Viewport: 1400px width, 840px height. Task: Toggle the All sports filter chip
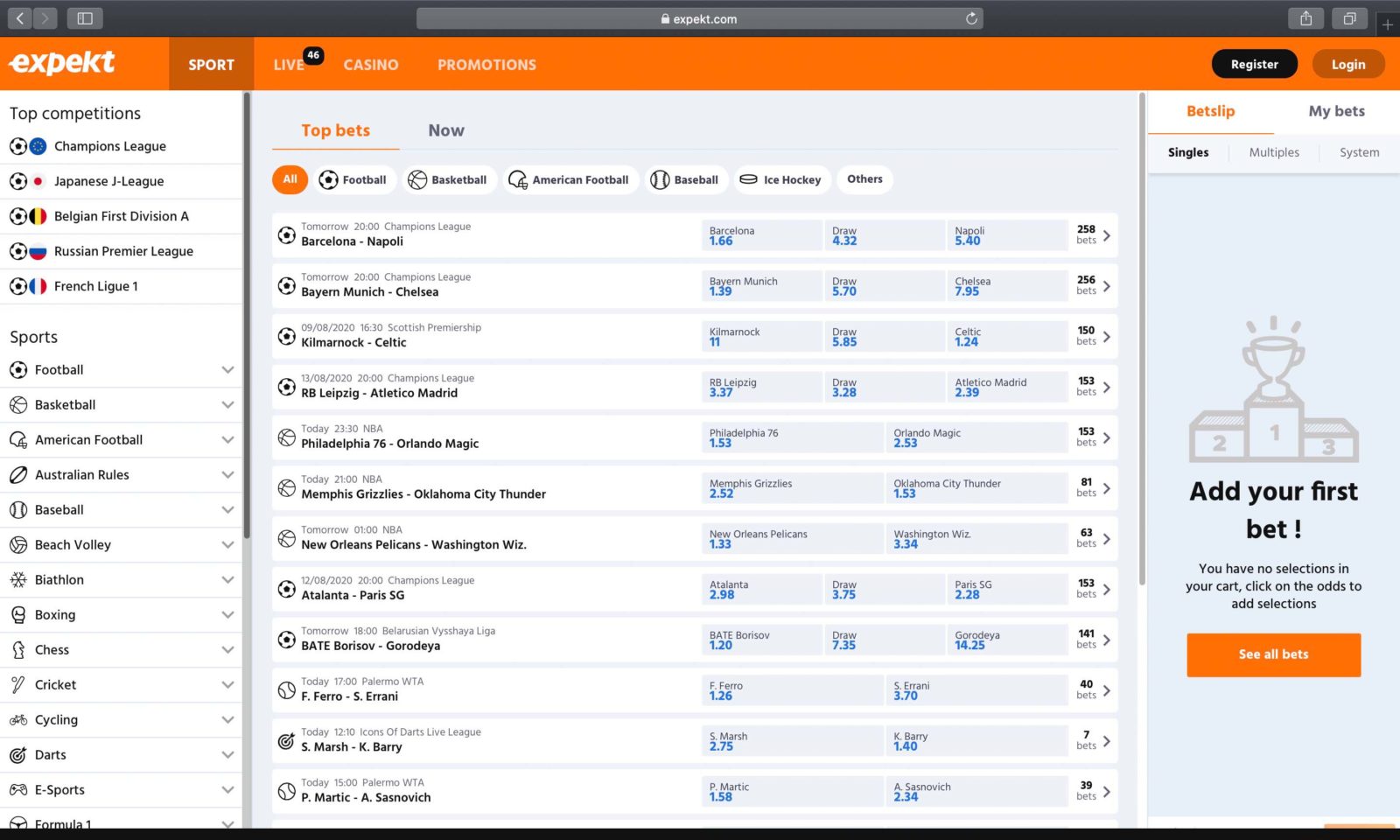point(290,179)
